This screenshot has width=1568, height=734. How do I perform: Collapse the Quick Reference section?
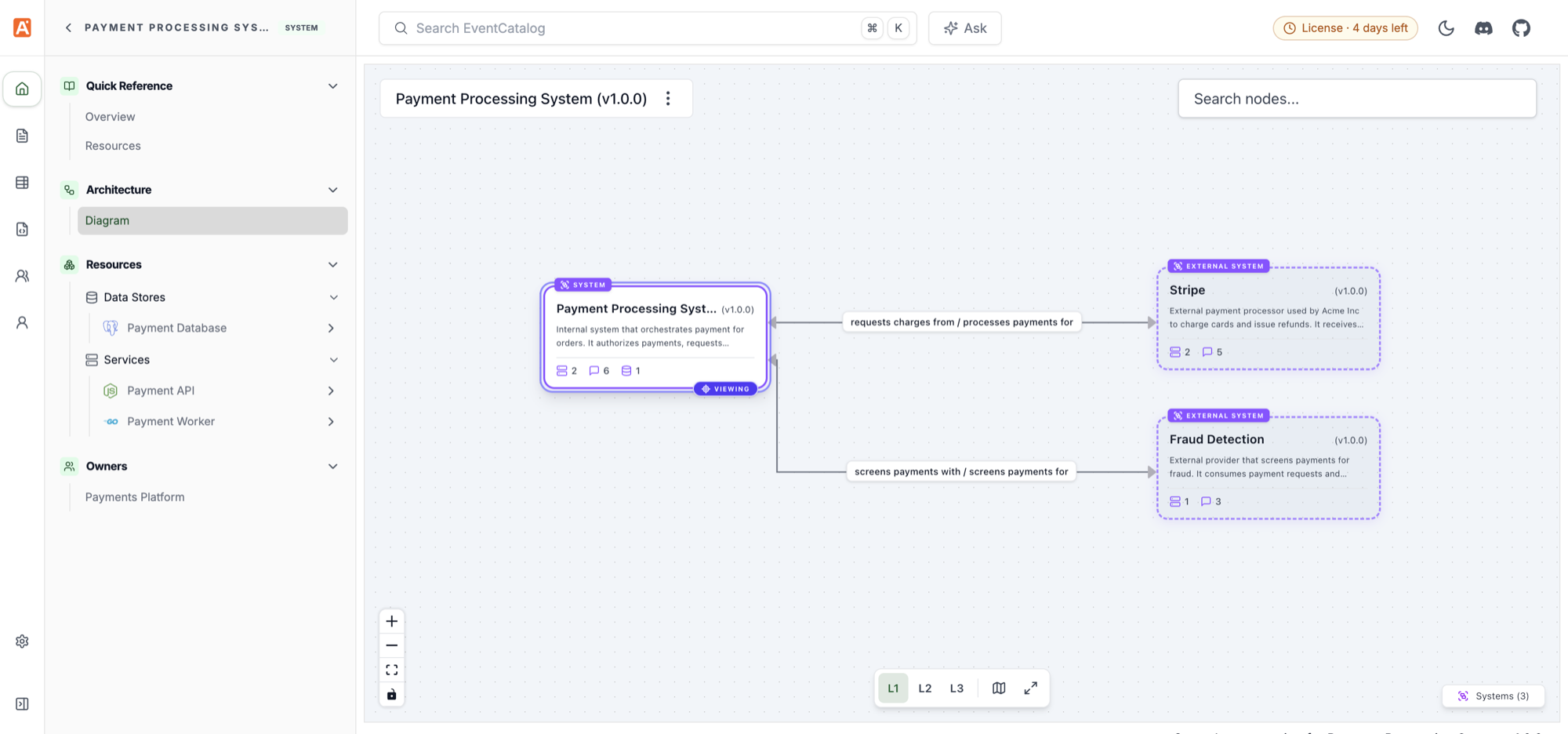pos(332,86)
